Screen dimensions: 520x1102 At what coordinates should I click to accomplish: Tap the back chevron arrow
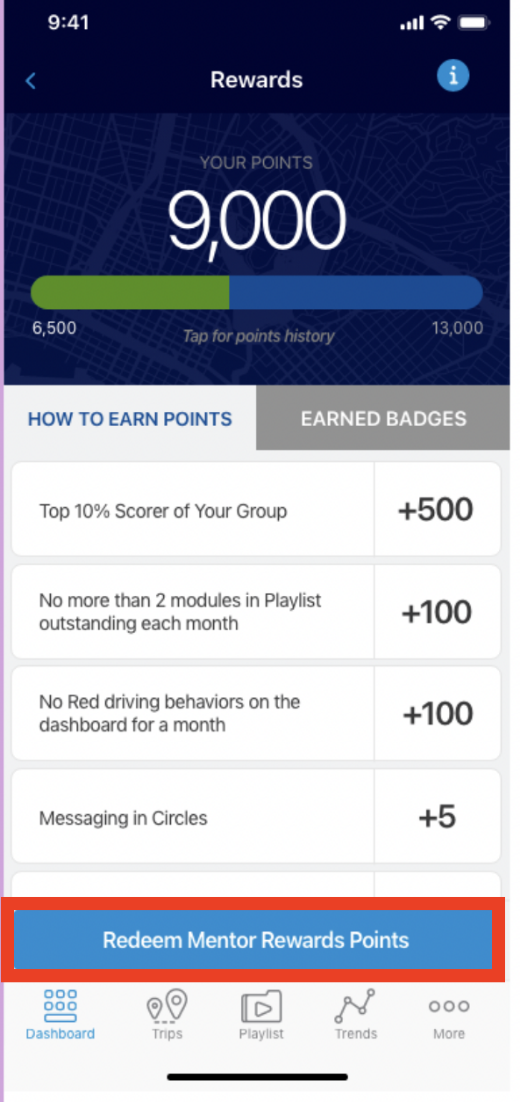(30, 81)
